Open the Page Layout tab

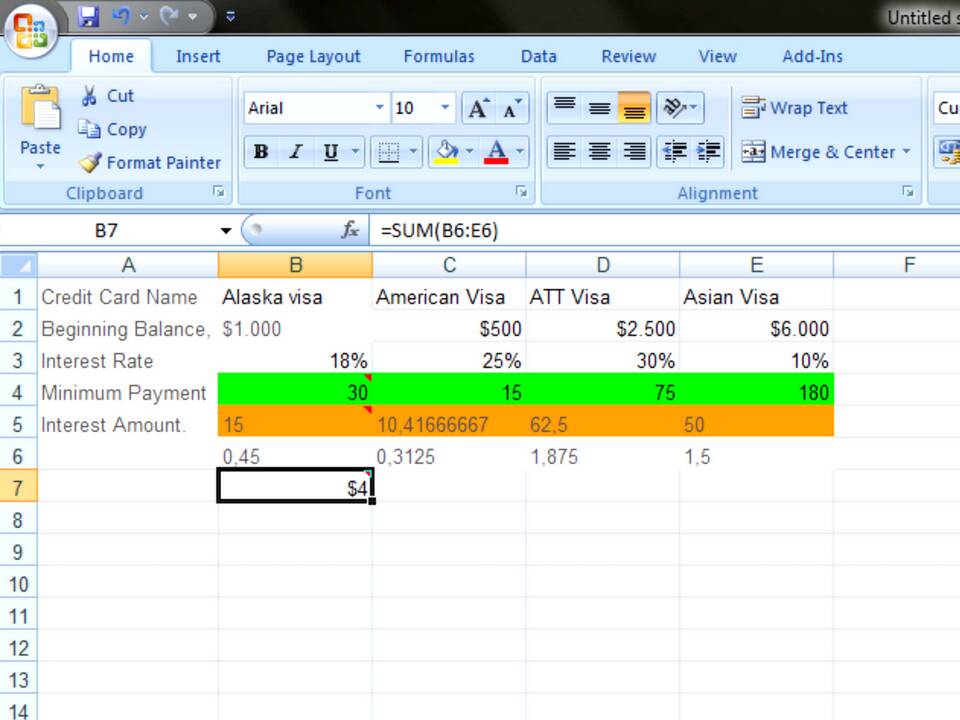click(x=313, y=57)
